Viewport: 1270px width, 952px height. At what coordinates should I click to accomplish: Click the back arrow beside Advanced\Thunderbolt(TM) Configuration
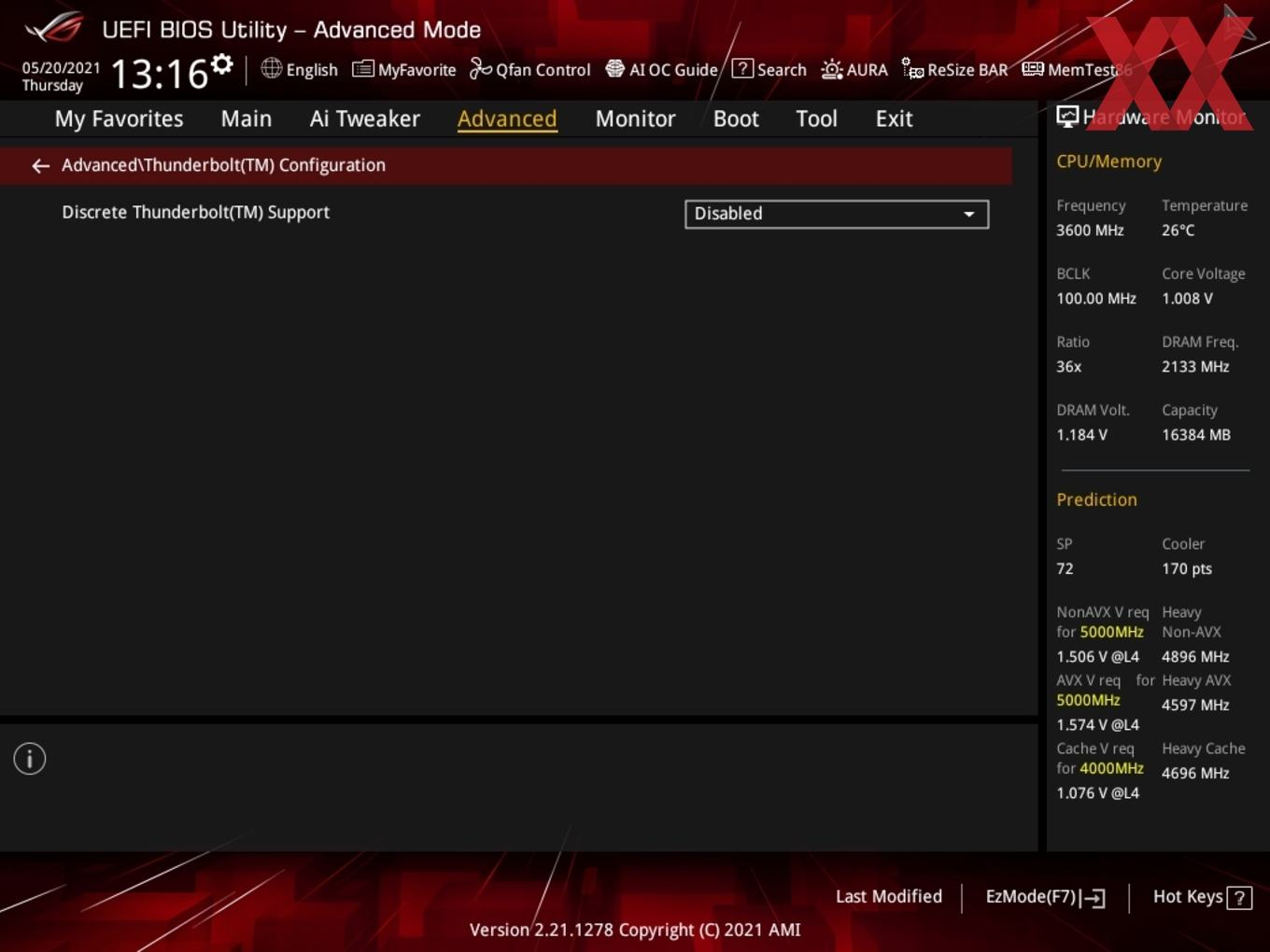[x=40, y=166]
